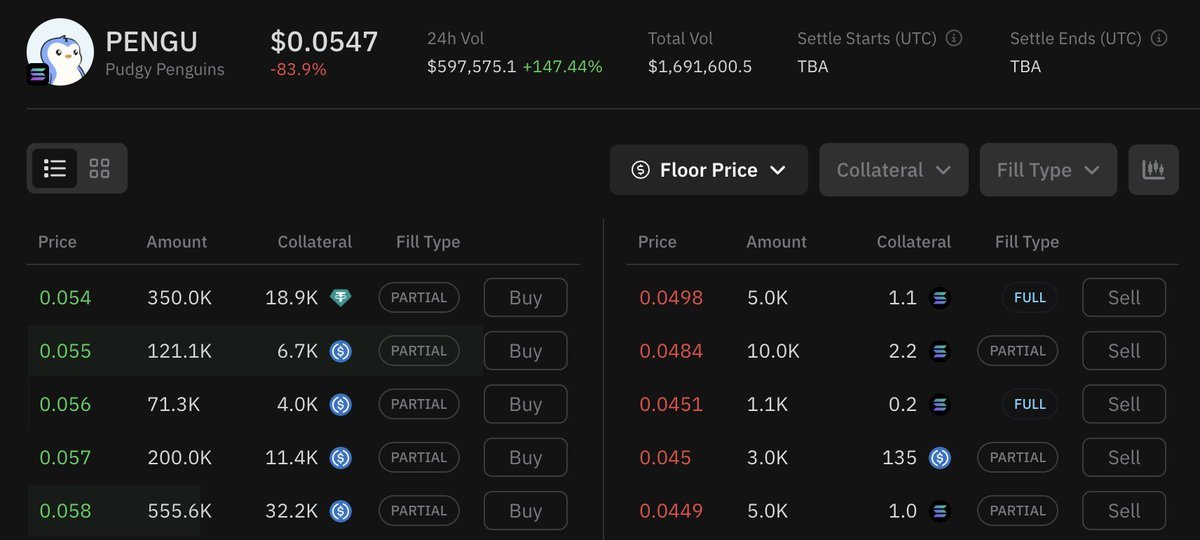This screenshot has height=540, width=1200.
Task: Click the Amount column header in sell table
Action: (776, 242)
